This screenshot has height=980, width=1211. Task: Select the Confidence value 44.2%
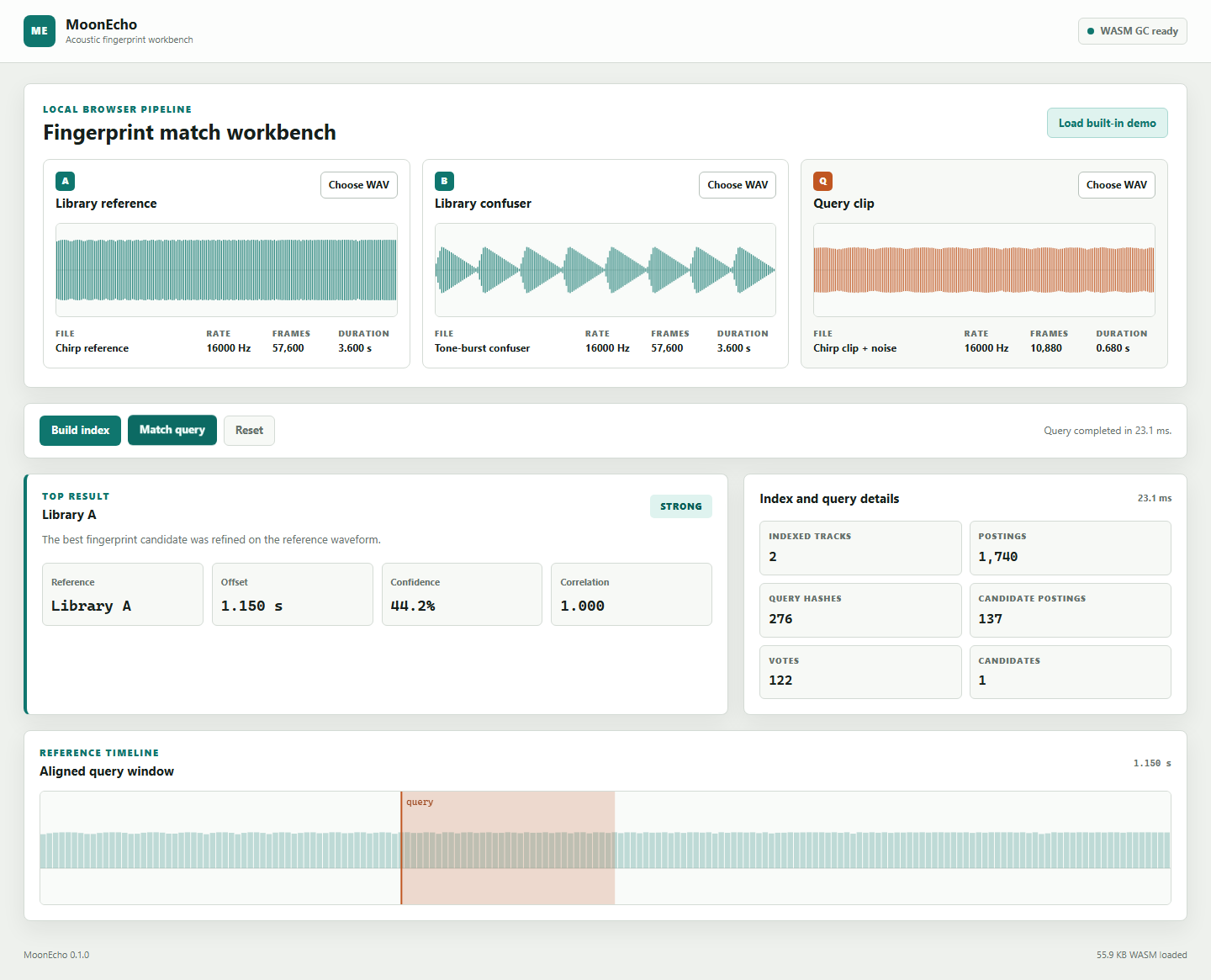[413, 606]
